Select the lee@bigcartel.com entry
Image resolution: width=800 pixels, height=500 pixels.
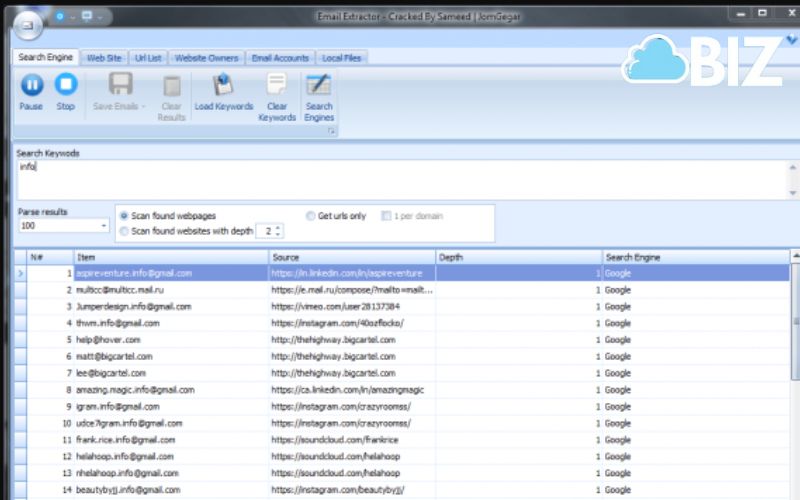[111, 373]
